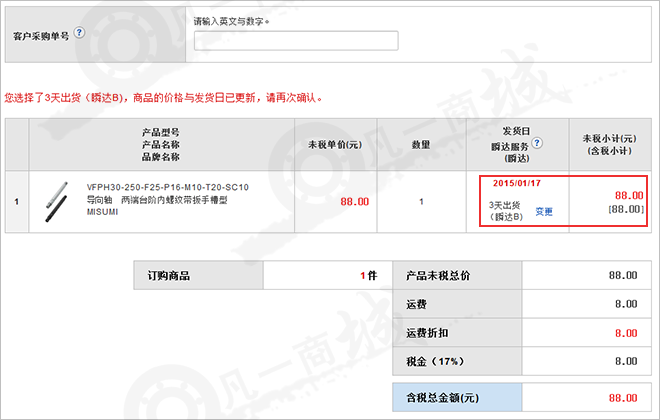Focus the customer purchase order number field

[x=296, y=40]
